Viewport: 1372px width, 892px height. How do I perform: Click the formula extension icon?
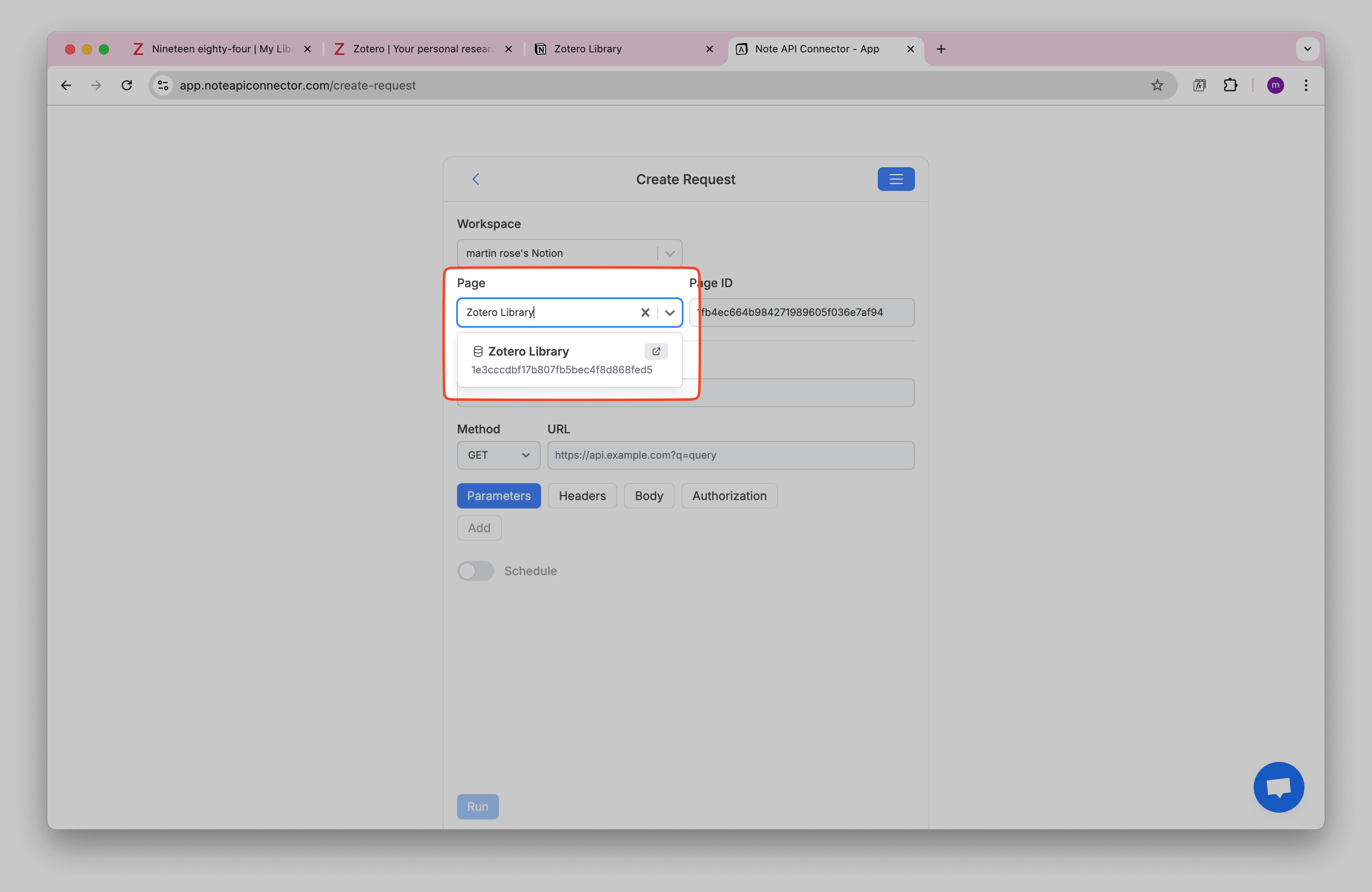[x=1199, y=85]
